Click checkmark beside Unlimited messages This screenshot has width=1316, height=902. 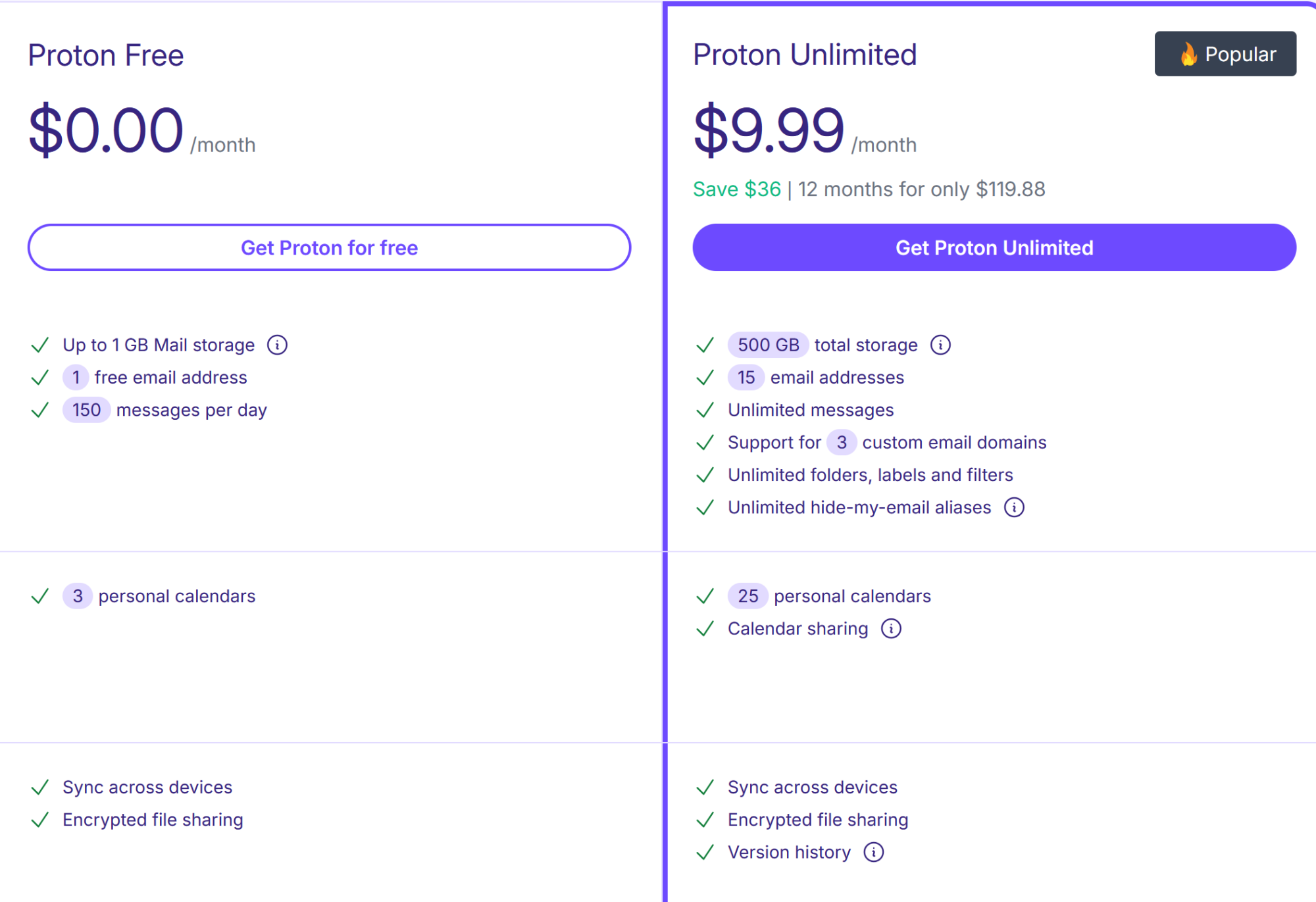(x=705, y=410)
